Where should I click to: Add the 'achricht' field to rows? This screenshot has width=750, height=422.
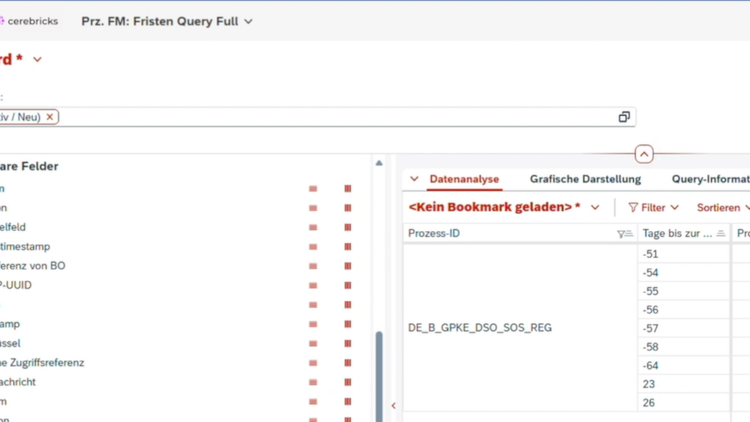coord(313,382)
